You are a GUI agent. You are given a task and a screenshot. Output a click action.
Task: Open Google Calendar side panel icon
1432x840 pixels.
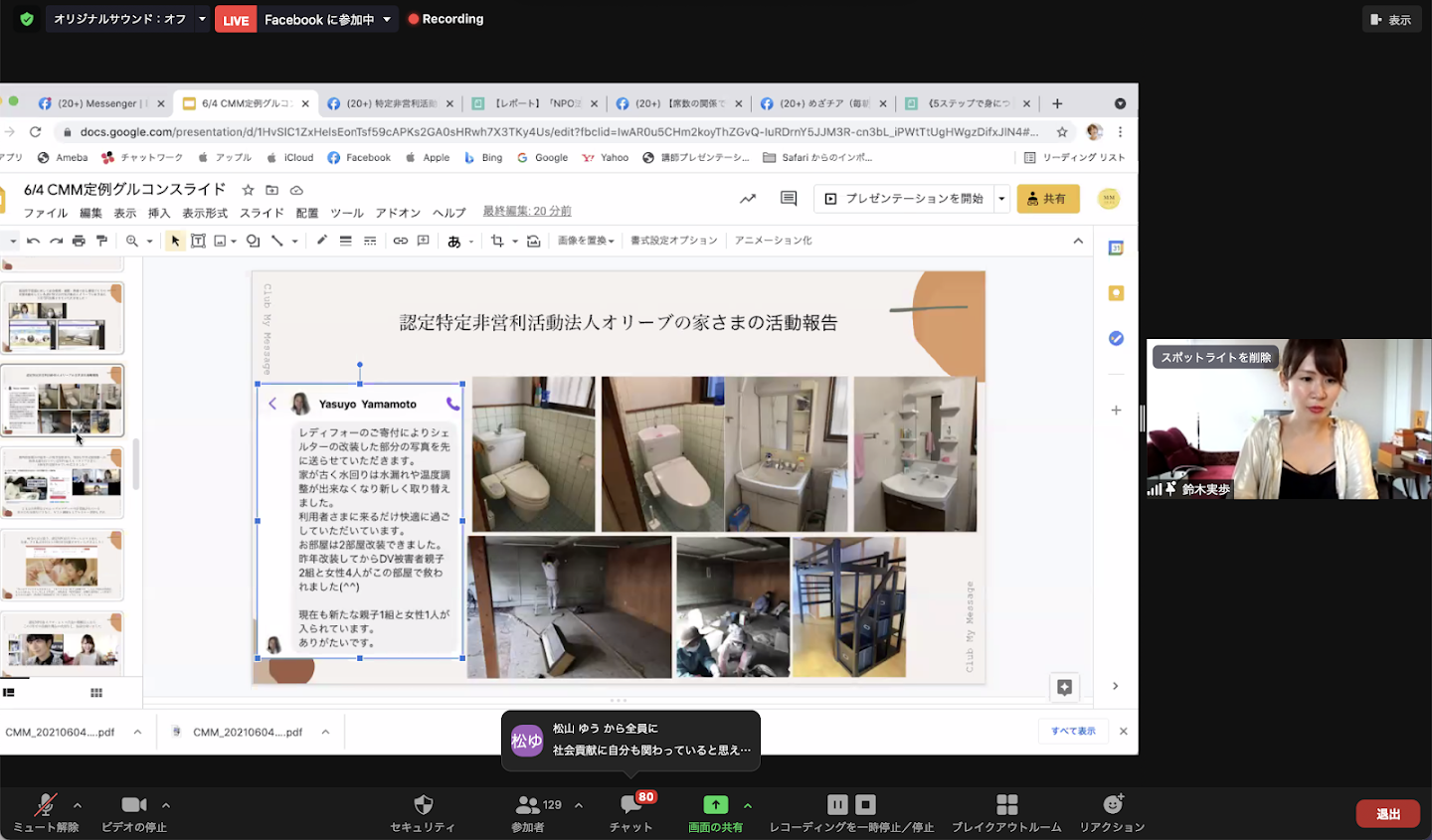click(x=1116, y=248)
